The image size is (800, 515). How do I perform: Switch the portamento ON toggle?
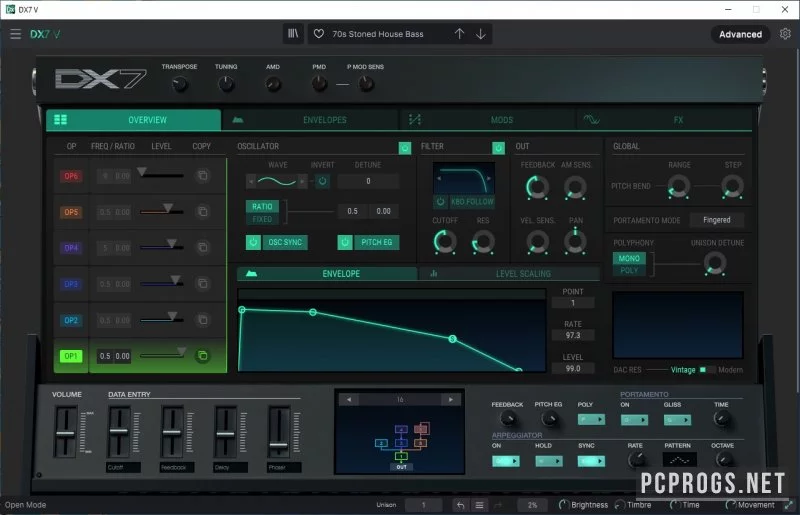point(634,420)
